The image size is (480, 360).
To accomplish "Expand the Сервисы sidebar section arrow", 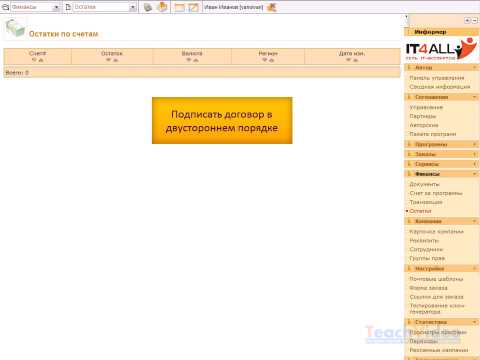I will click(475, 164).
